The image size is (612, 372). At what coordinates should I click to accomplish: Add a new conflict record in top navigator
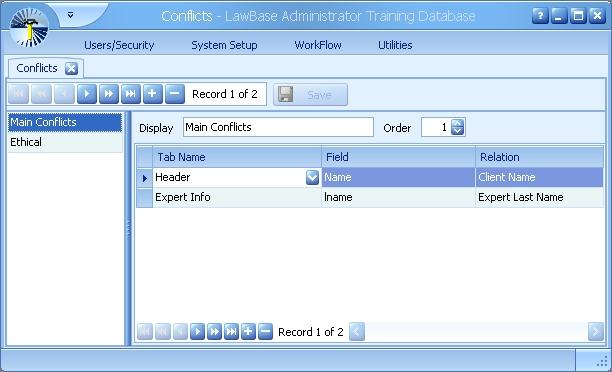tap(153, 94)
